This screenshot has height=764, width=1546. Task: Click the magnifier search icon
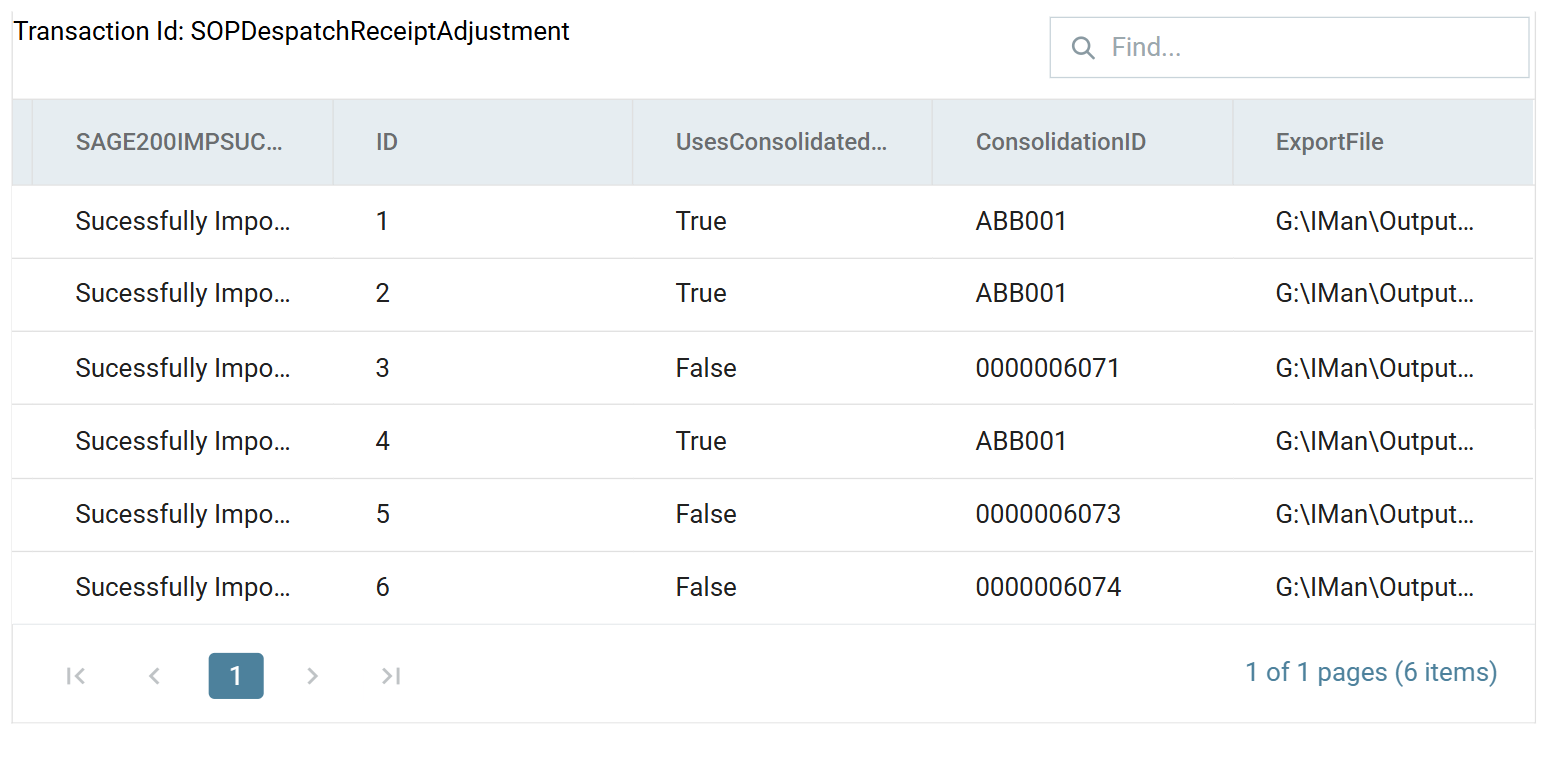[1082, 48]
